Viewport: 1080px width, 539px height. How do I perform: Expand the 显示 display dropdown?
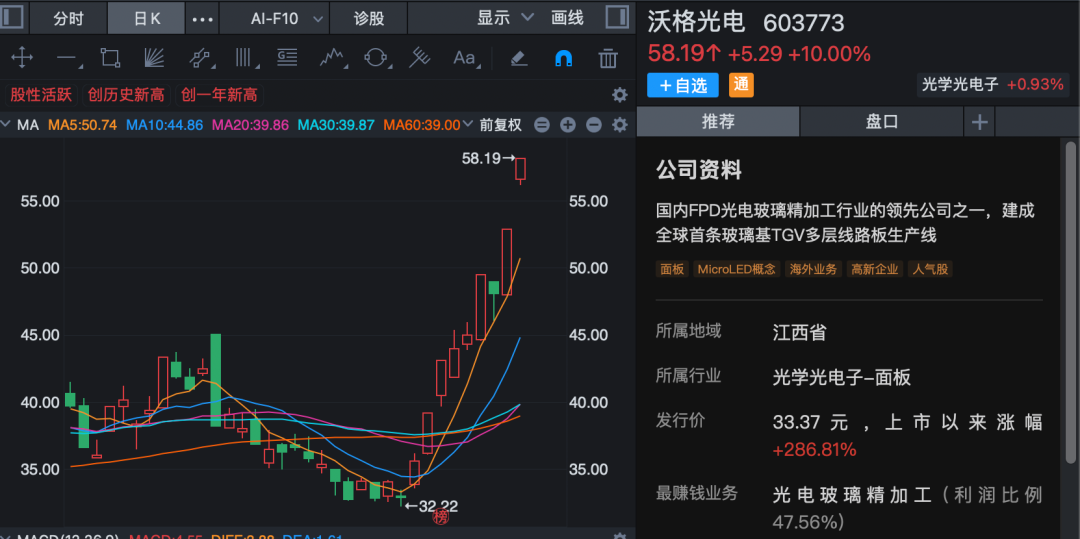[502, 18]
